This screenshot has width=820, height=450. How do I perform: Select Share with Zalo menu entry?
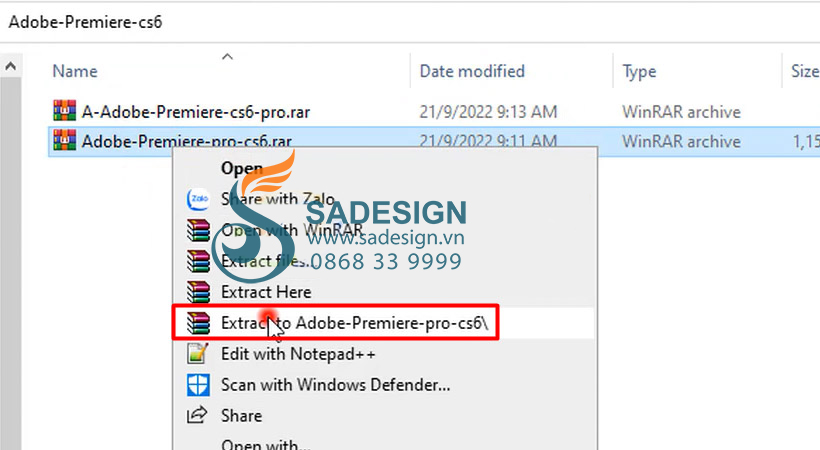tap(278, 199)
